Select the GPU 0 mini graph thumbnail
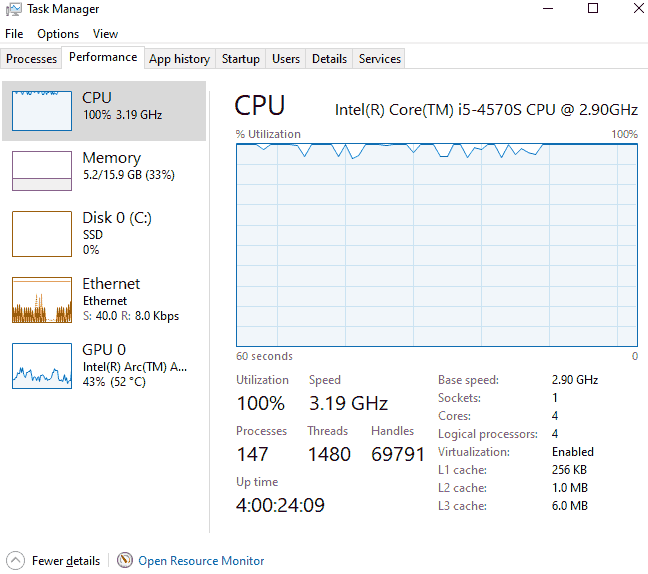The image size is (648, 574). pyautogui.click(x=42, y=366)
